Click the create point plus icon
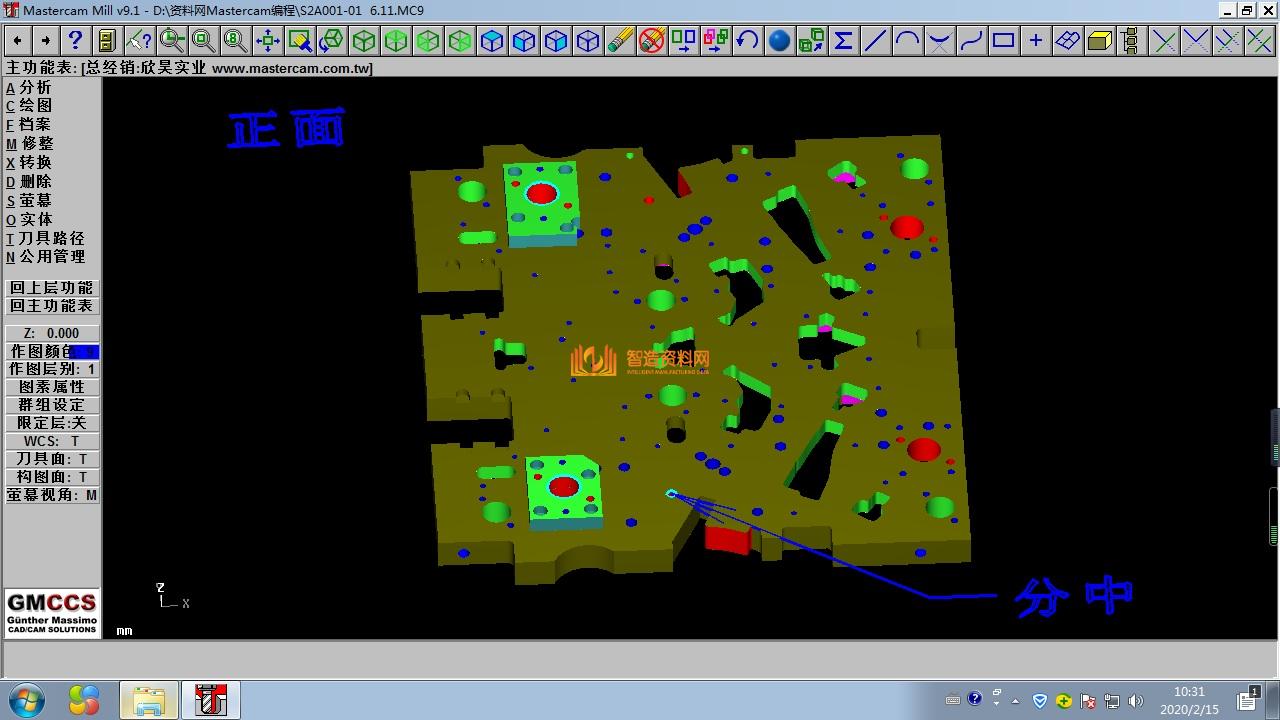This screenshot has width=1280, height=720. (x=1035, y=40)
